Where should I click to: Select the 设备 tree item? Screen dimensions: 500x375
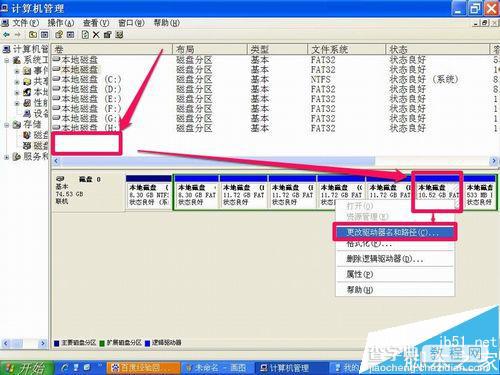pyautogui.click(x=36, y=114)
